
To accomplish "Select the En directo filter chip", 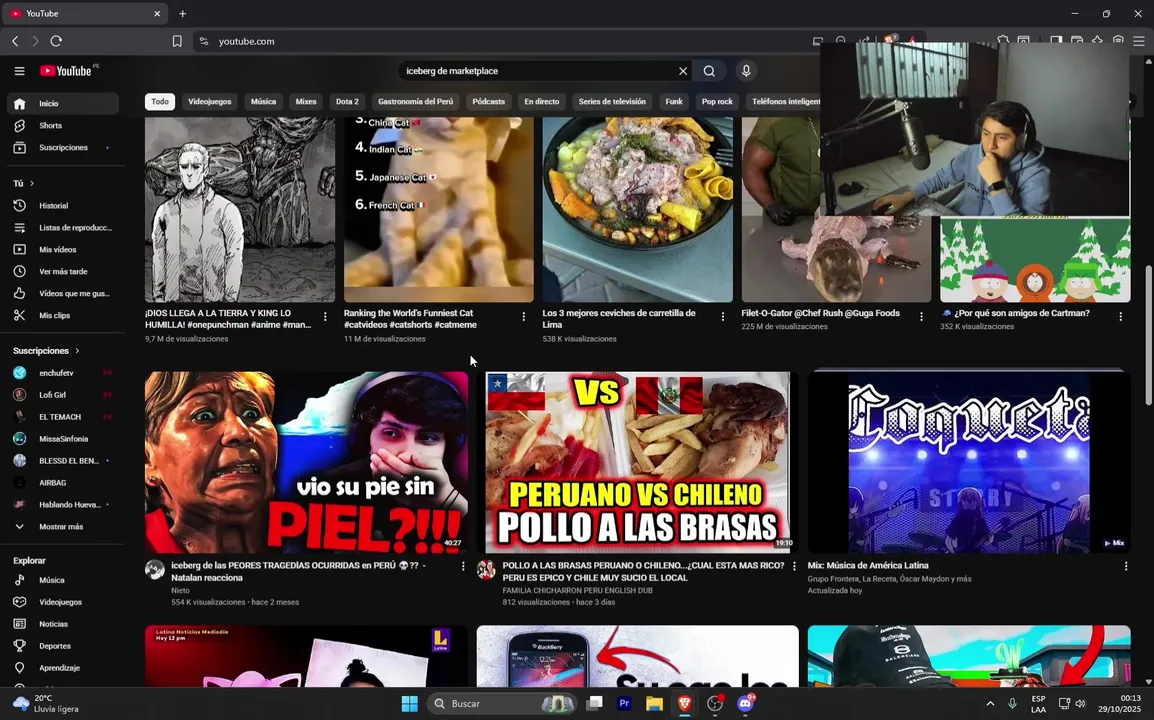I will 542,102.
